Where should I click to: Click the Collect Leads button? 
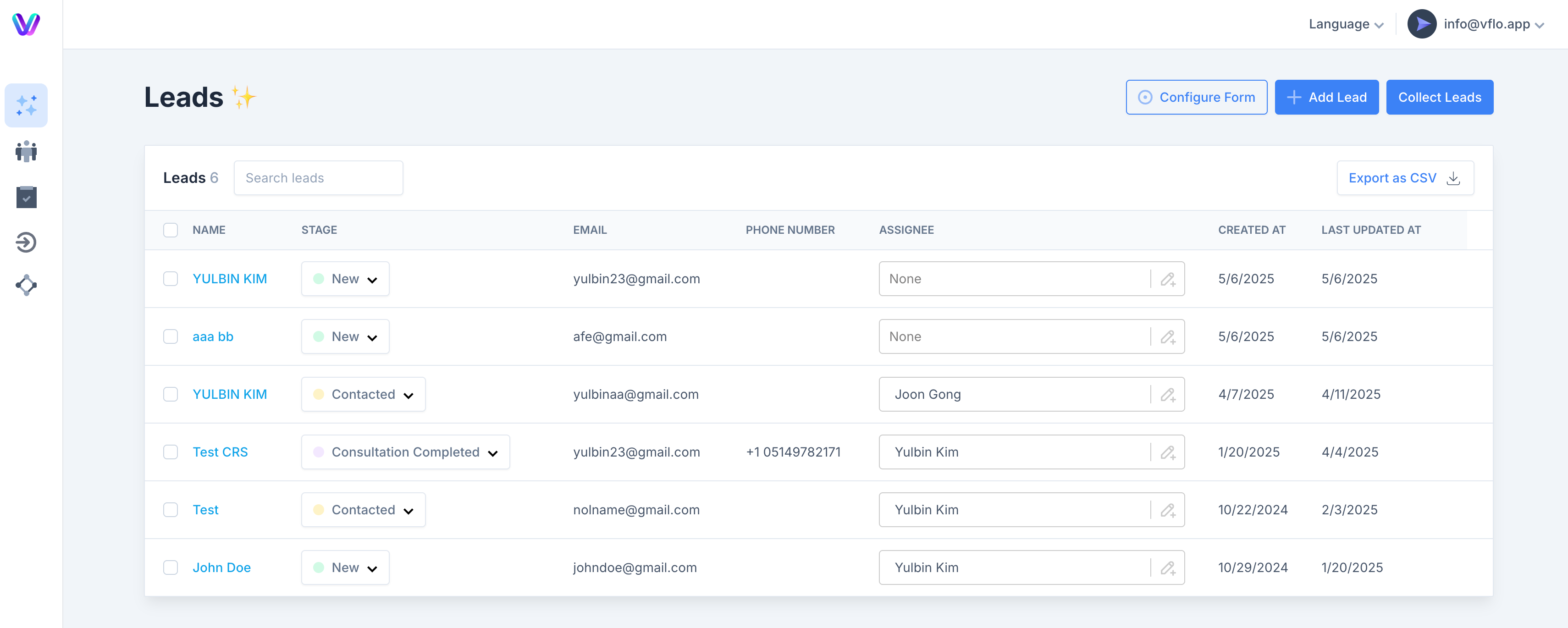tap(1440, 97)
